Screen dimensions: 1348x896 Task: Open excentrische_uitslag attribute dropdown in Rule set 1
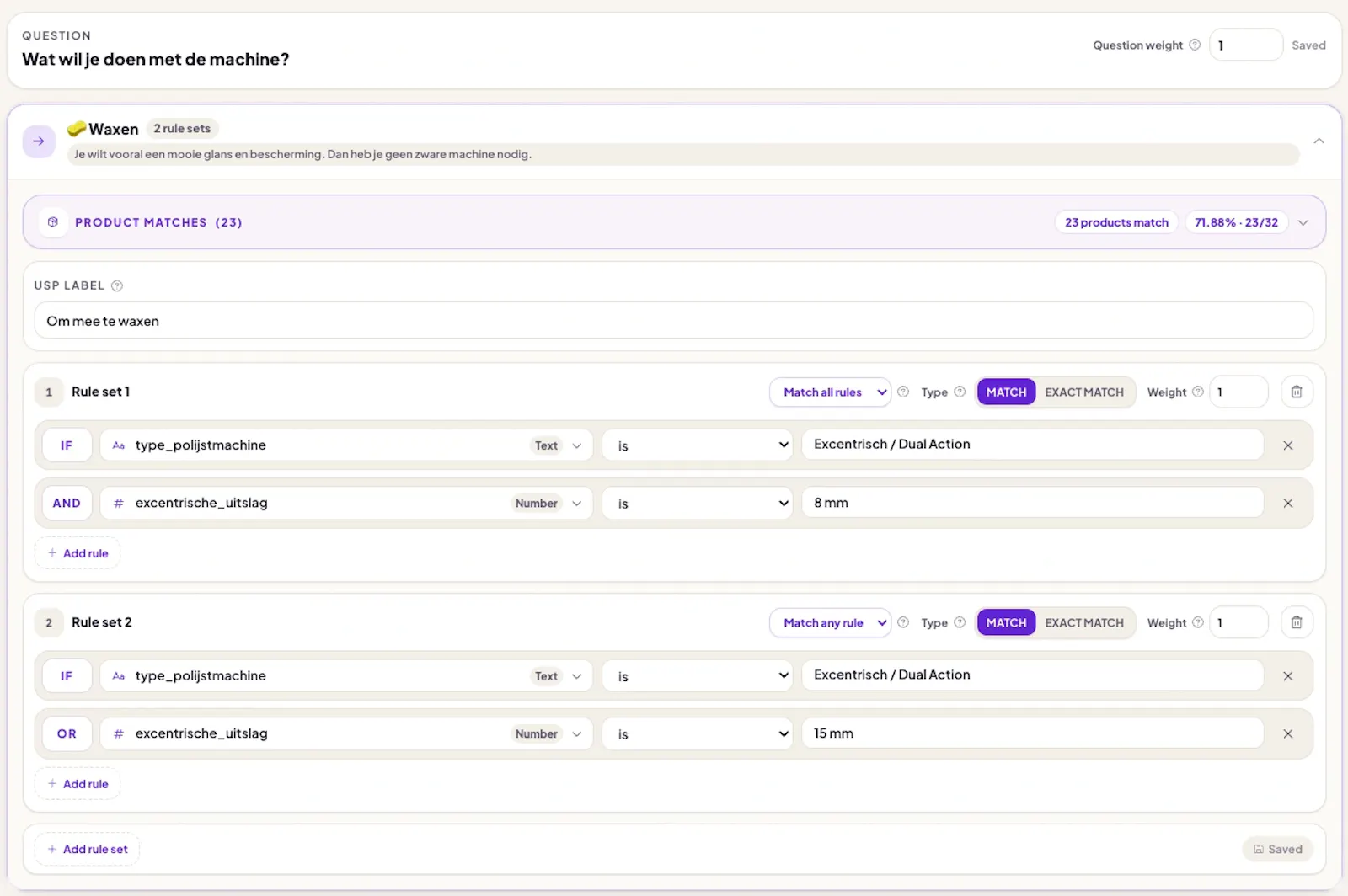[x=345, y=504]
